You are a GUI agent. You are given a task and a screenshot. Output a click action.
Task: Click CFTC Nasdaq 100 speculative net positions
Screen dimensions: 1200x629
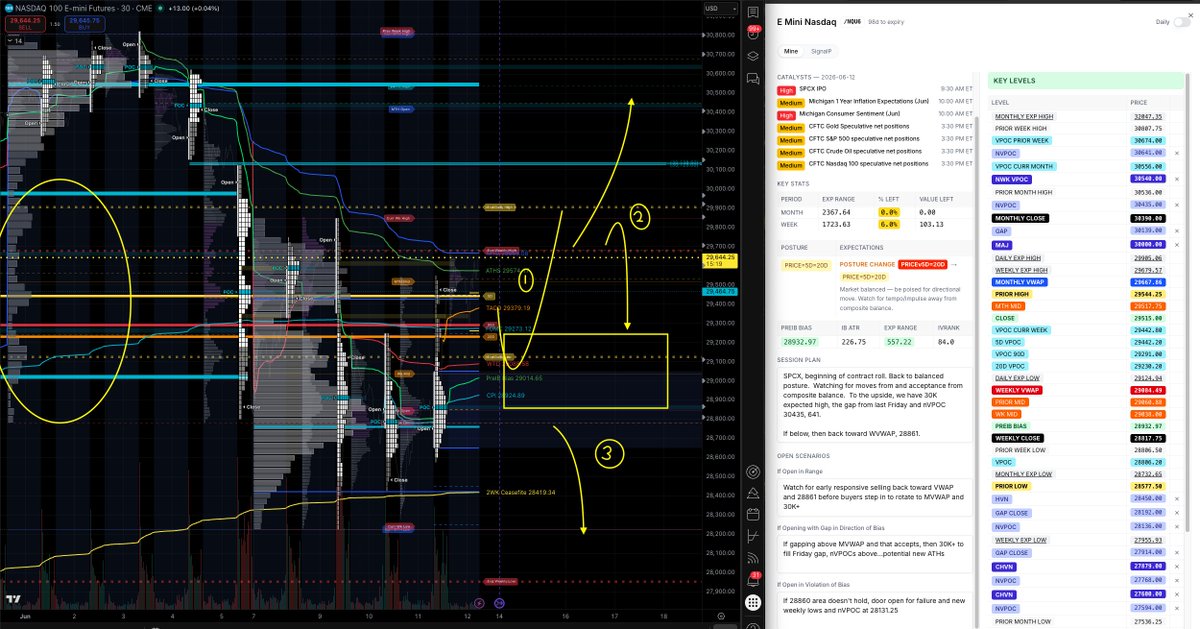875,163
